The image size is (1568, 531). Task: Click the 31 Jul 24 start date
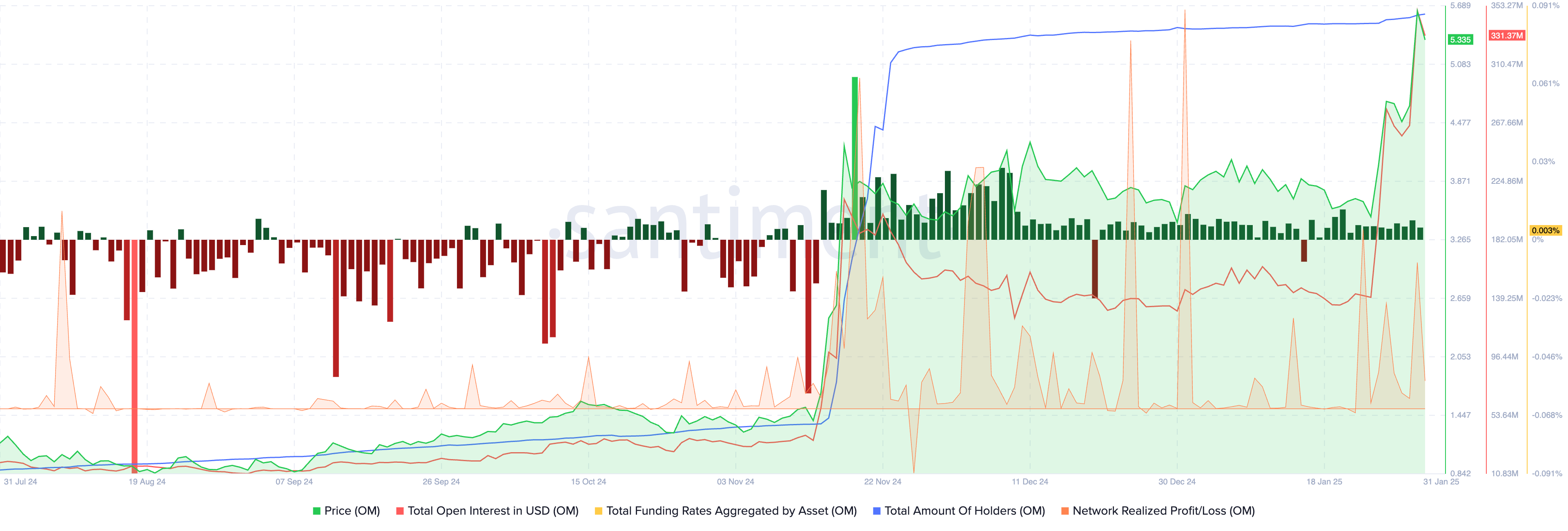pos(20,482)
